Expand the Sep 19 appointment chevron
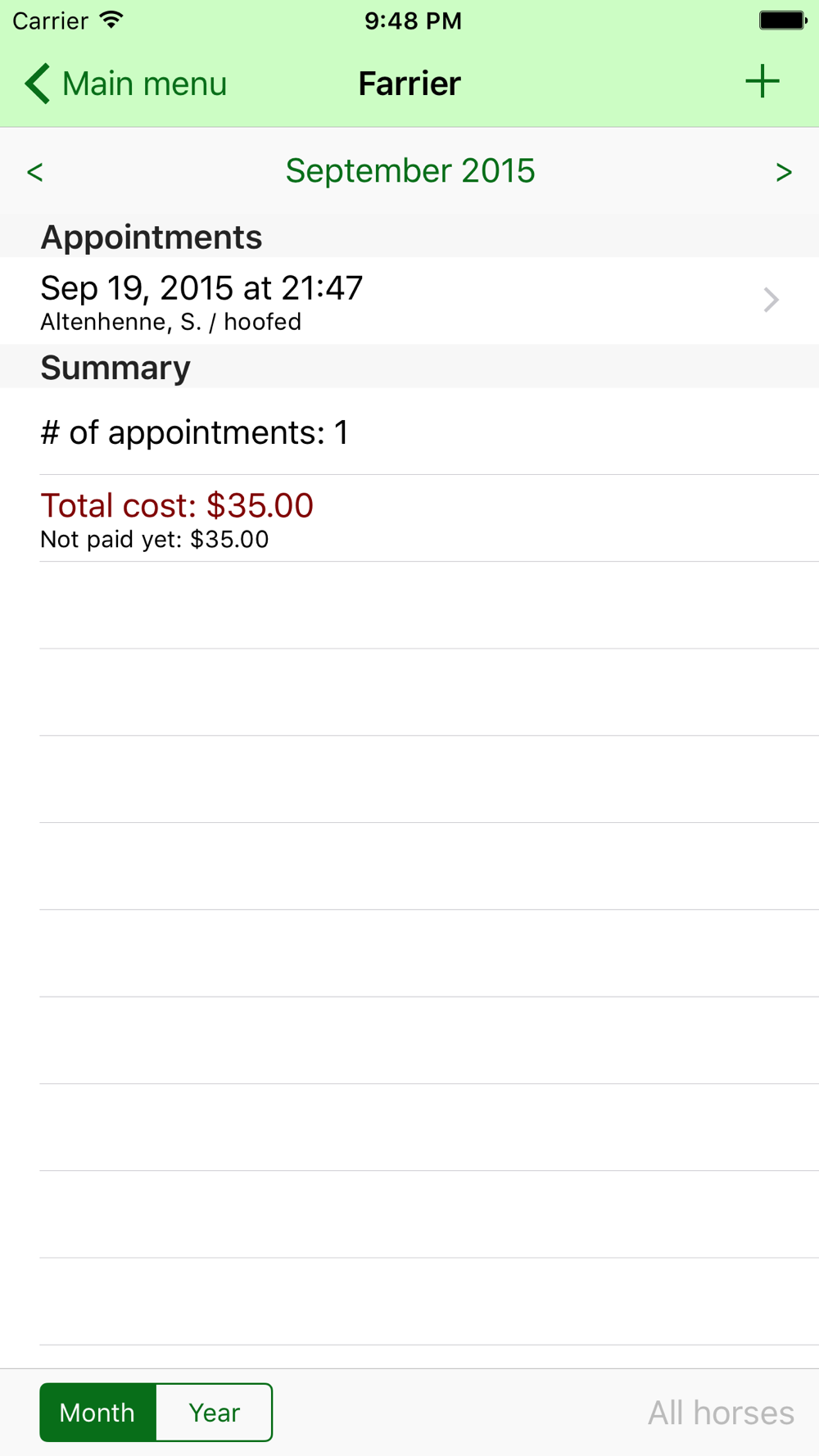This screenshot has width=819, height=1456. (x=771, y=300)
